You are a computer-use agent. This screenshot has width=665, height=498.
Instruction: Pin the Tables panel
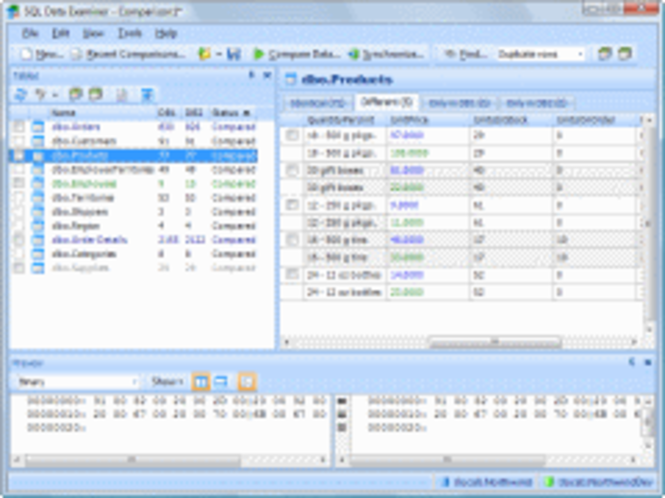coord(251,75)
